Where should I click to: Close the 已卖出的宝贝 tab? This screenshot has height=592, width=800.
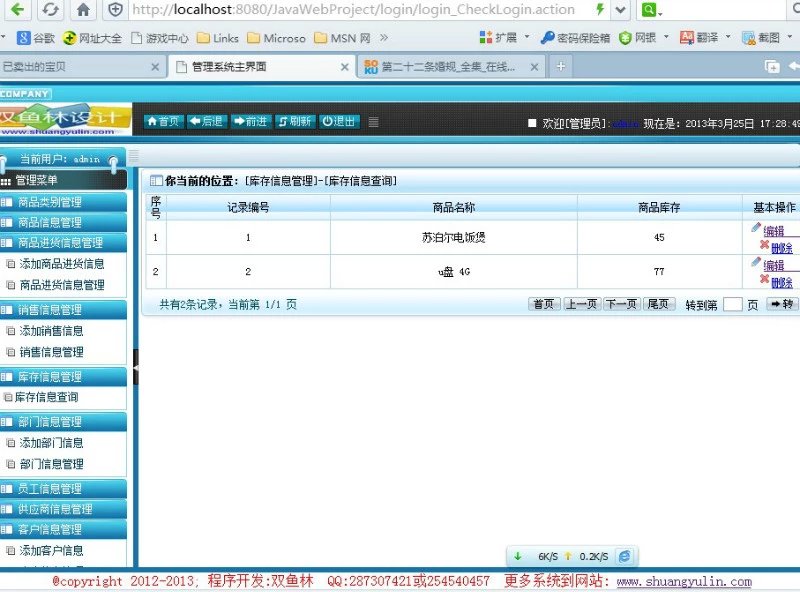tap(155, 67)
